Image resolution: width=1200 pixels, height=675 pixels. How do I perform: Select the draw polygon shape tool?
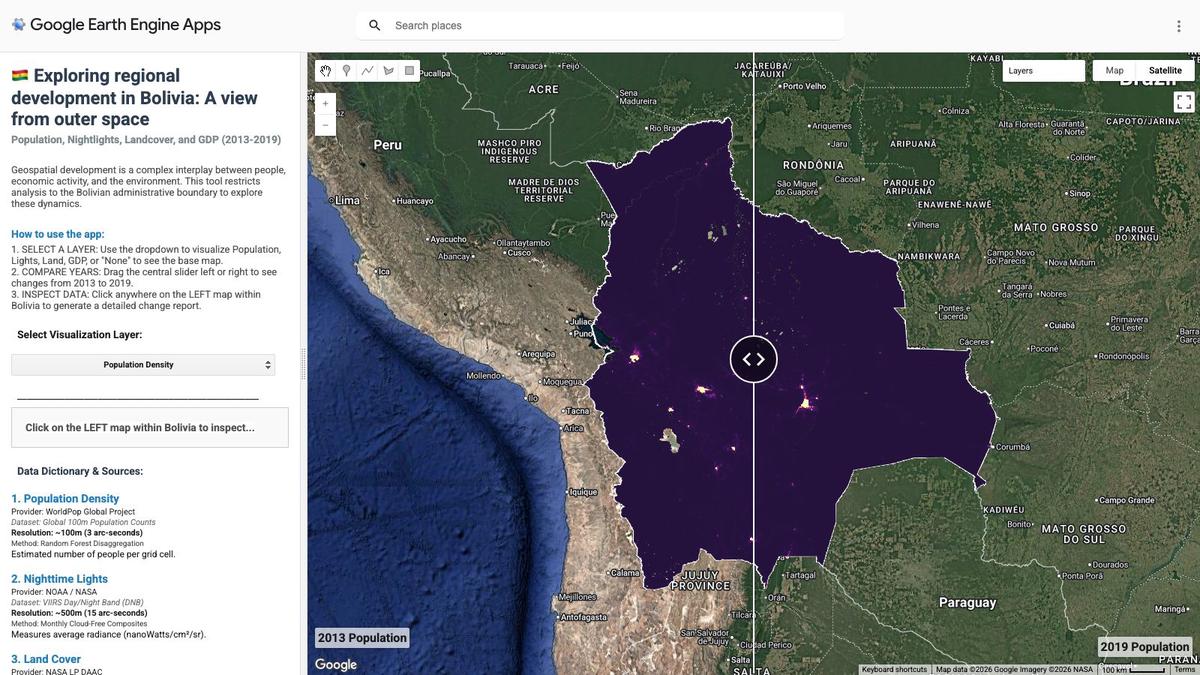pyautogui.click(x=388, y=70)
